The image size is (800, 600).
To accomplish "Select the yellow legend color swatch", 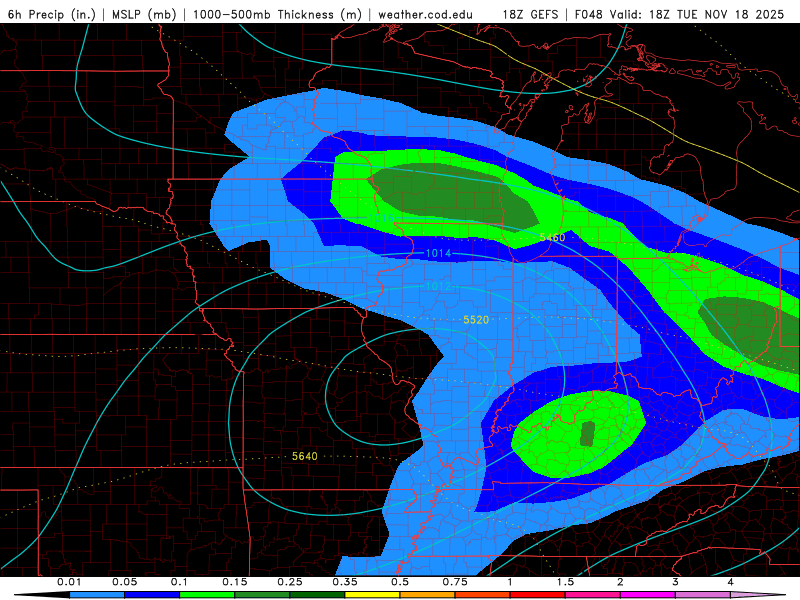I will coord(372,595).
